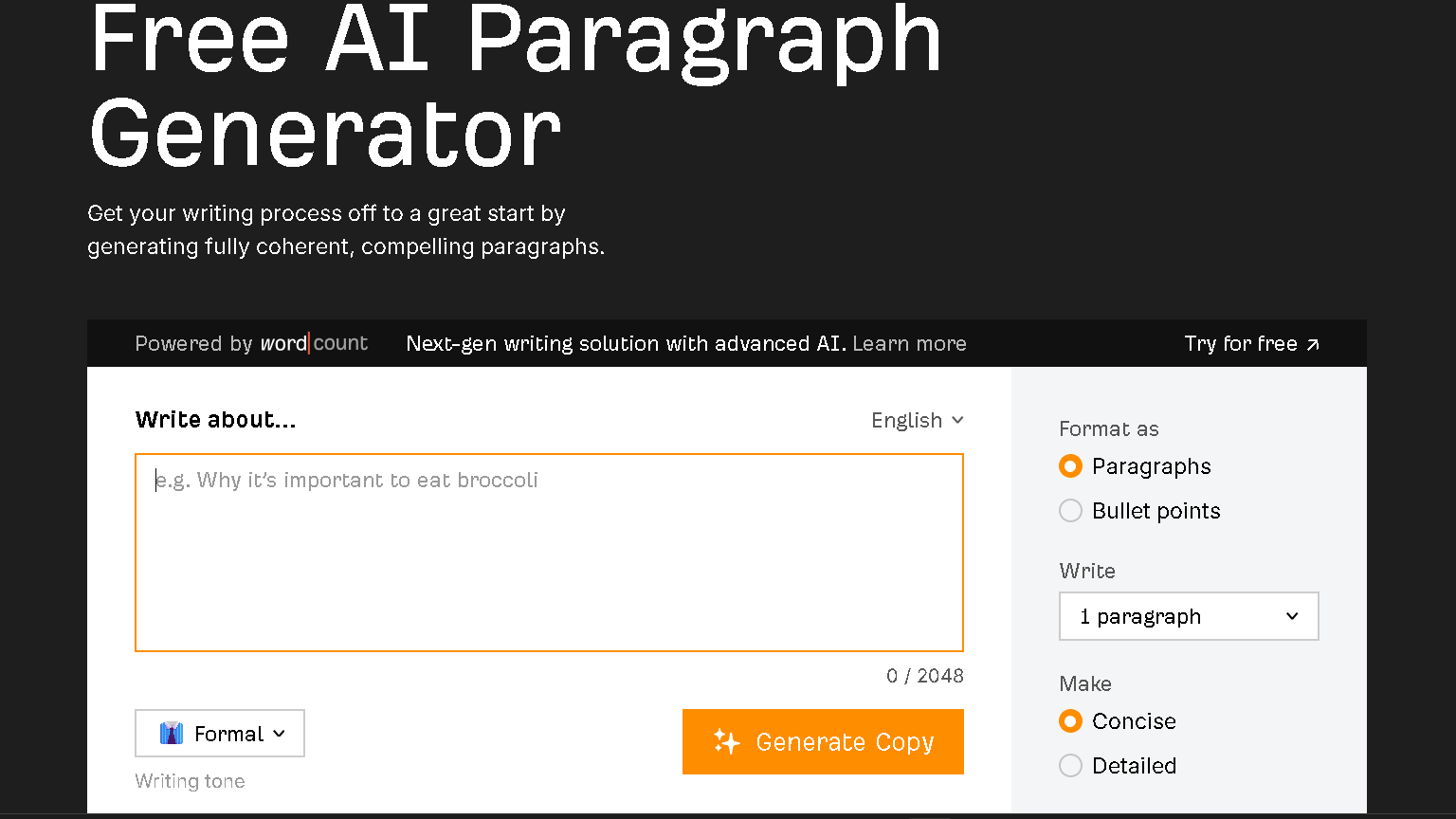Screen dimensions: 1456x819
Task: Open the English language dropdown
Action: coord(916,420)
